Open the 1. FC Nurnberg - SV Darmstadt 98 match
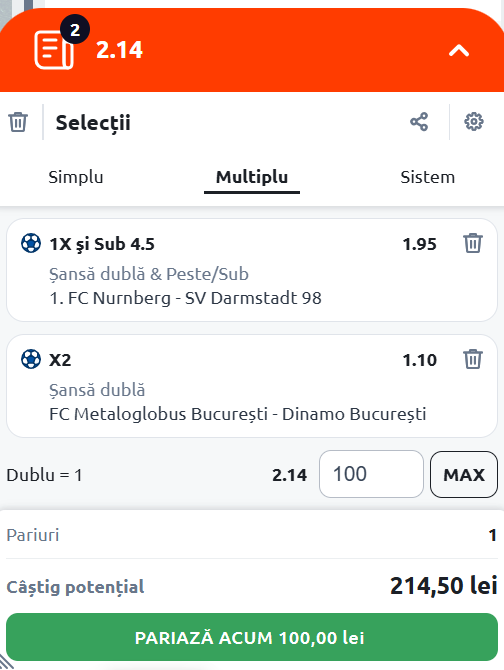 coord(185,298)
